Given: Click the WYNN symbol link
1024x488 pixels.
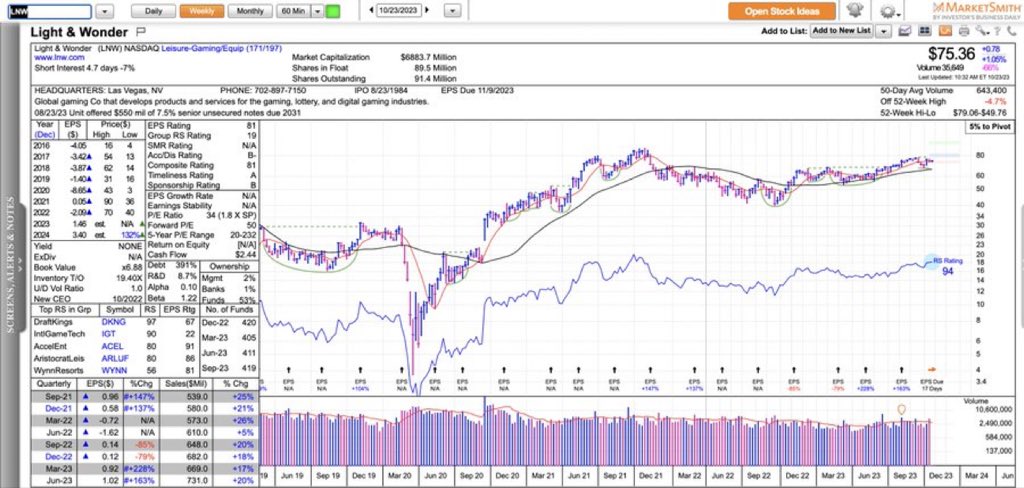Looking at the screenshot, I should (112, 370).
